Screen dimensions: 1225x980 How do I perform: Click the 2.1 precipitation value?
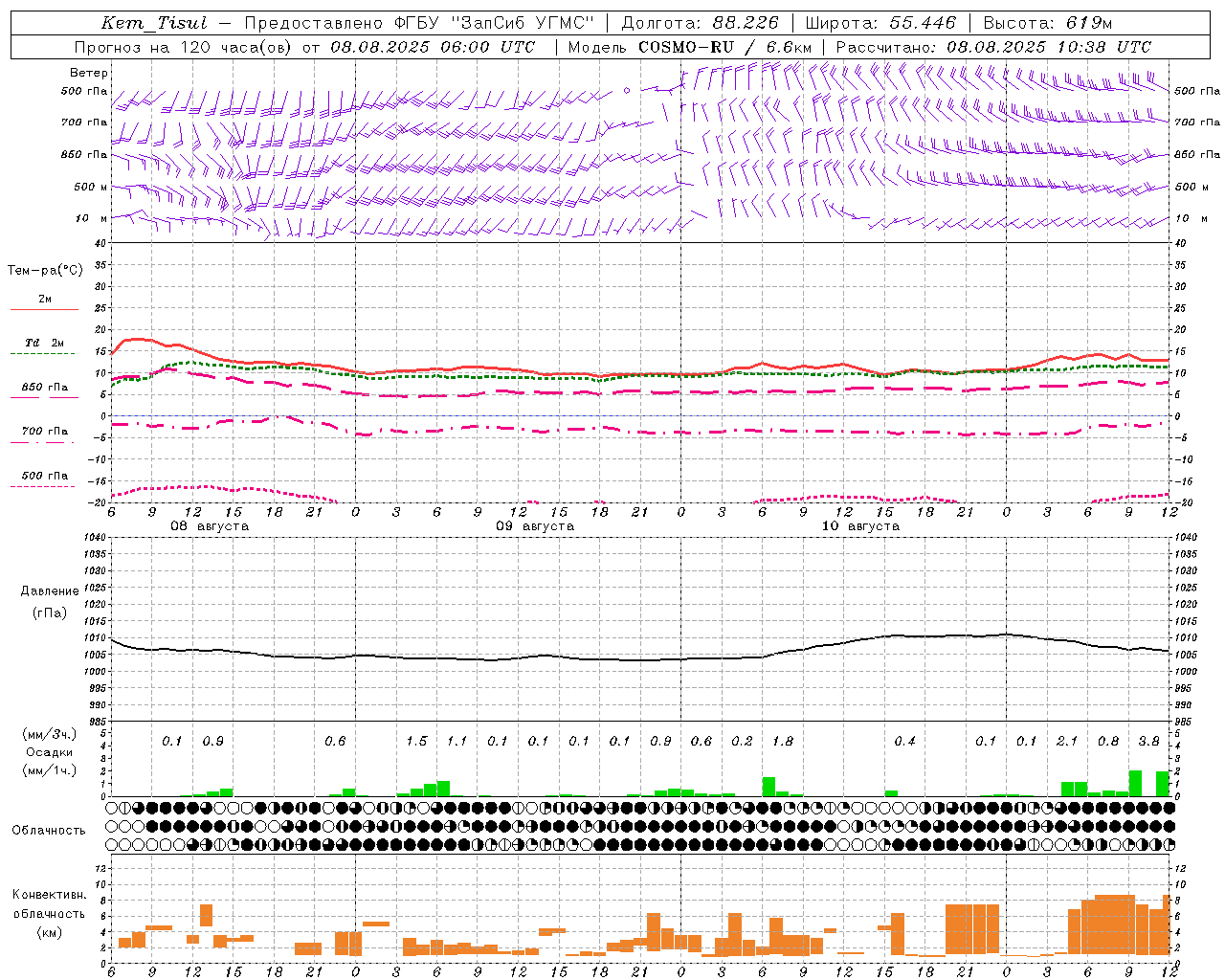click(x=1067, y=742)
